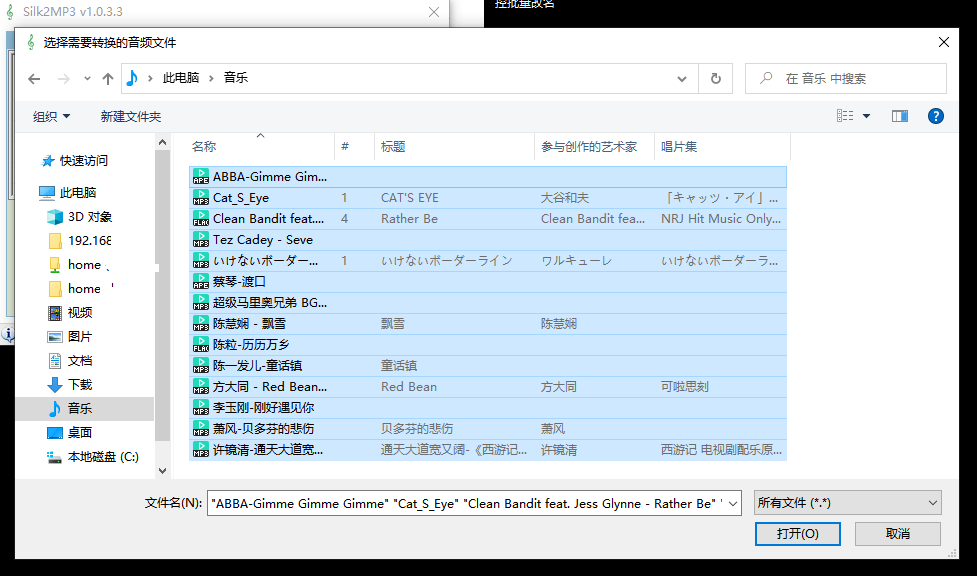The width and height of the screenshot is (977, 576).
Task: Click the 文件名(N) filename input field
Action: coord(467,504)
